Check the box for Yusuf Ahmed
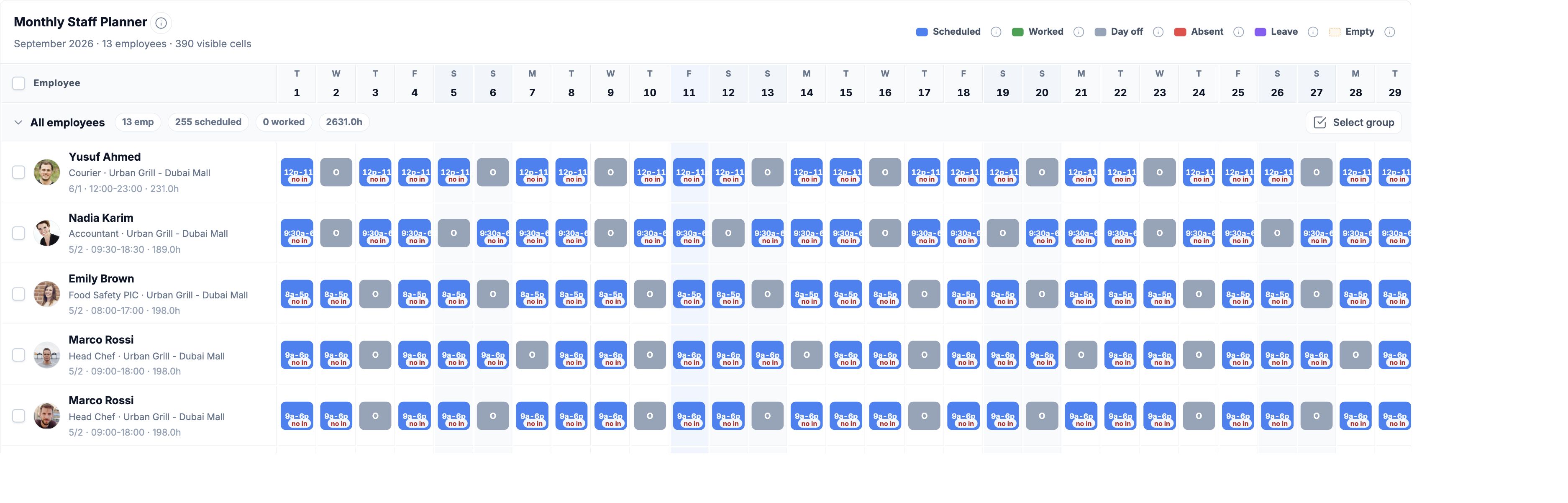This screenshot has height=503, width=1568. [x=19, y=172]
